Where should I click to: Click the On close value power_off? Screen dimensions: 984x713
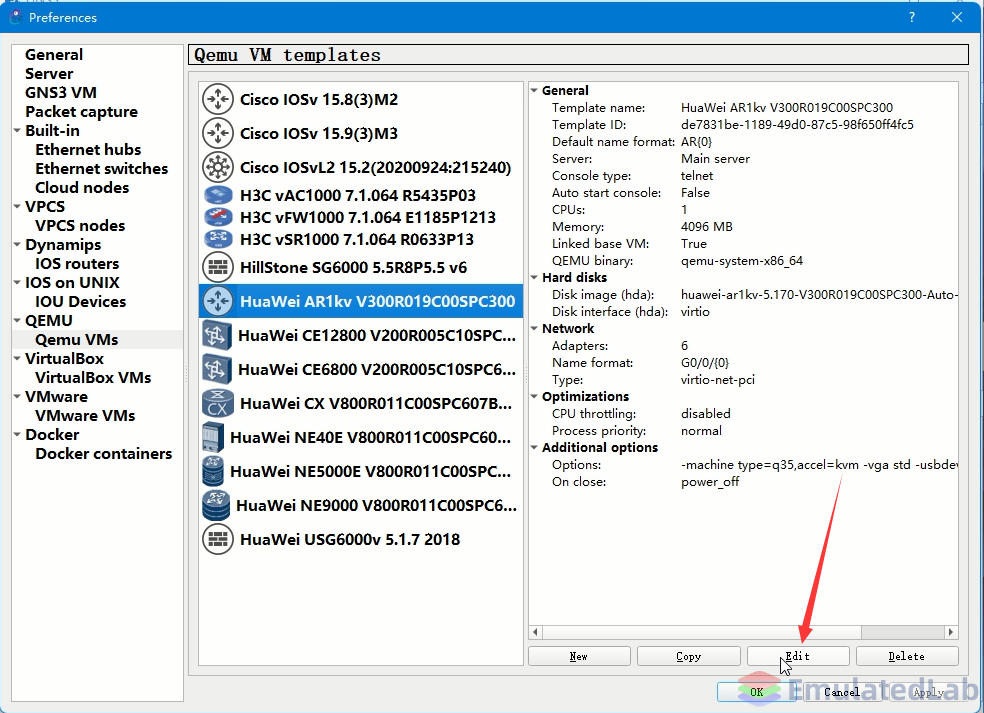coord(710,482)
